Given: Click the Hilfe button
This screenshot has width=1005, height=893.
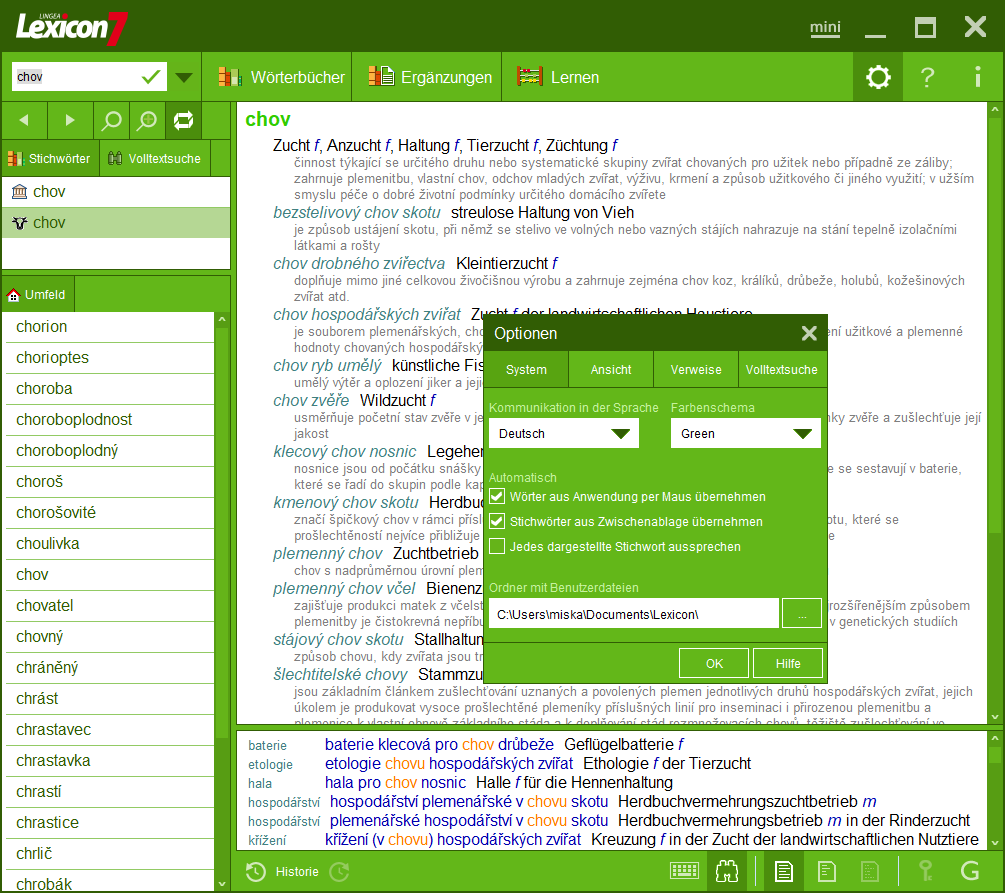Looking at the screenshot, I should click(x=788, y=663).
